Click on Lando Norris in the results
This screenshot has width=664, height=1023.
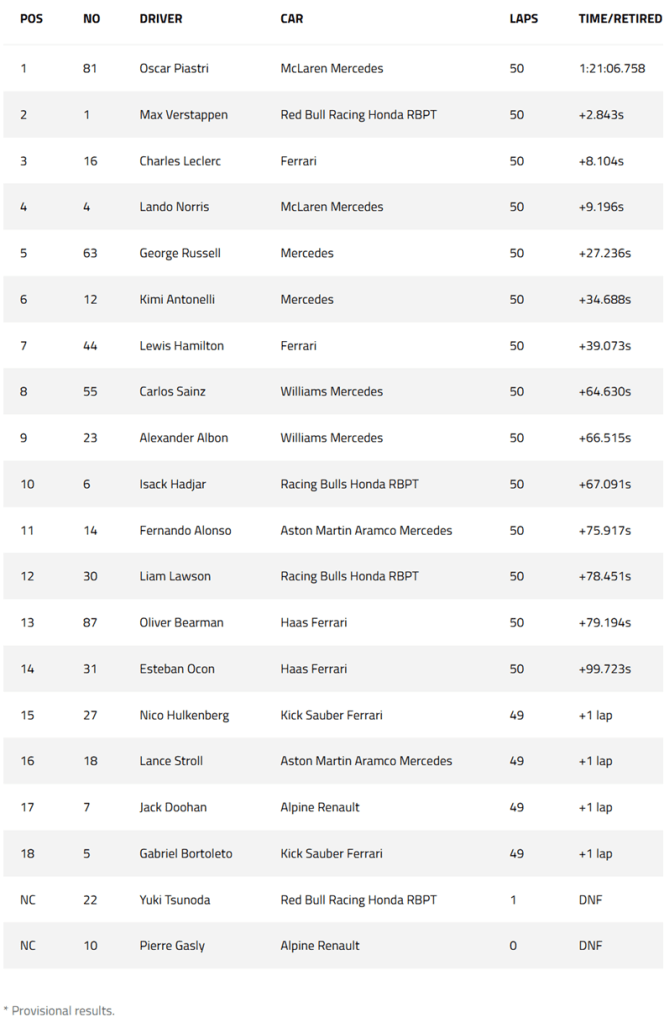click(175, 207)
